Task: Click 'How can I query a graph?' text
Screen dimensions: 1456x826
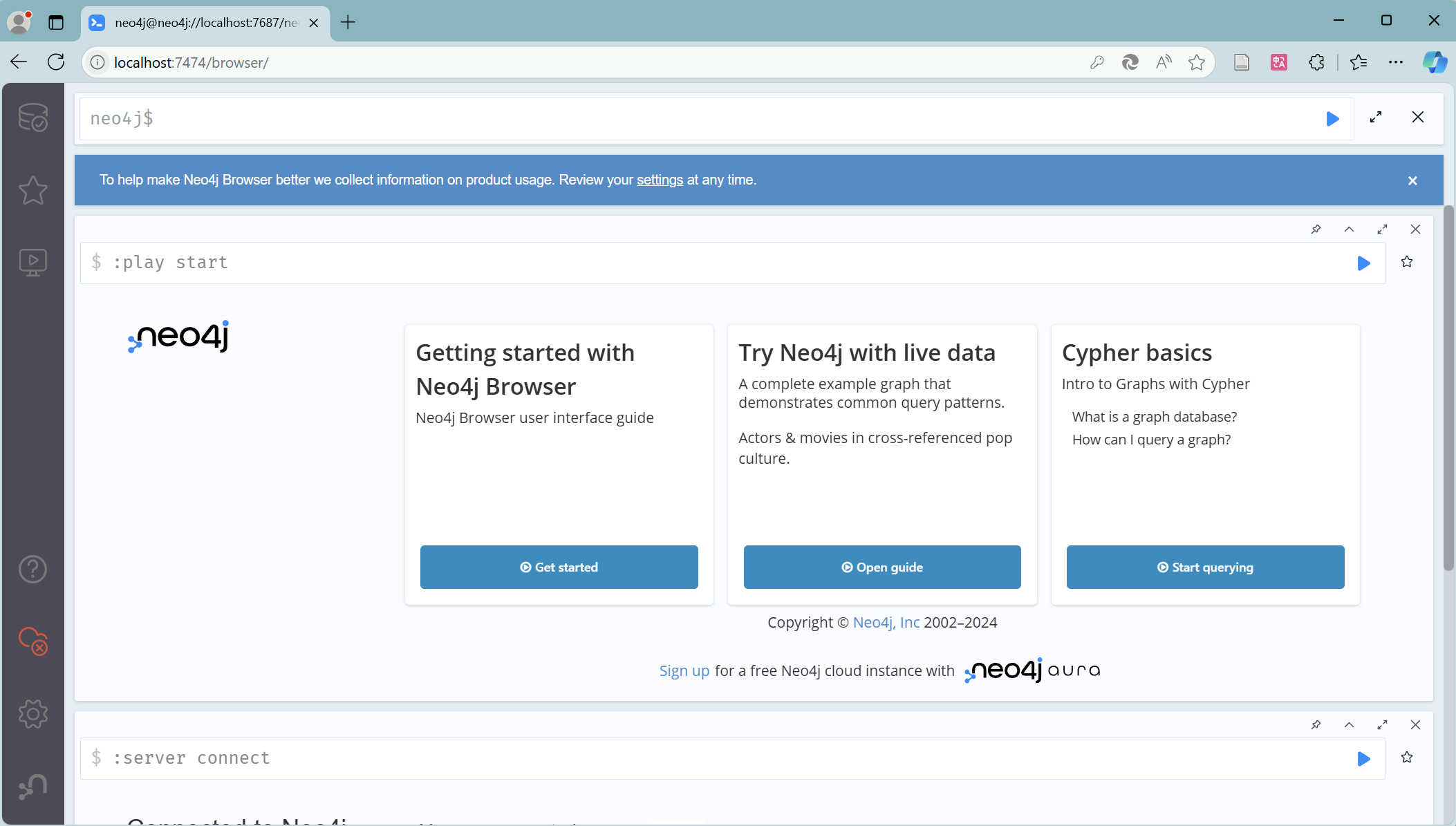Action: [x=1151, y=440]
